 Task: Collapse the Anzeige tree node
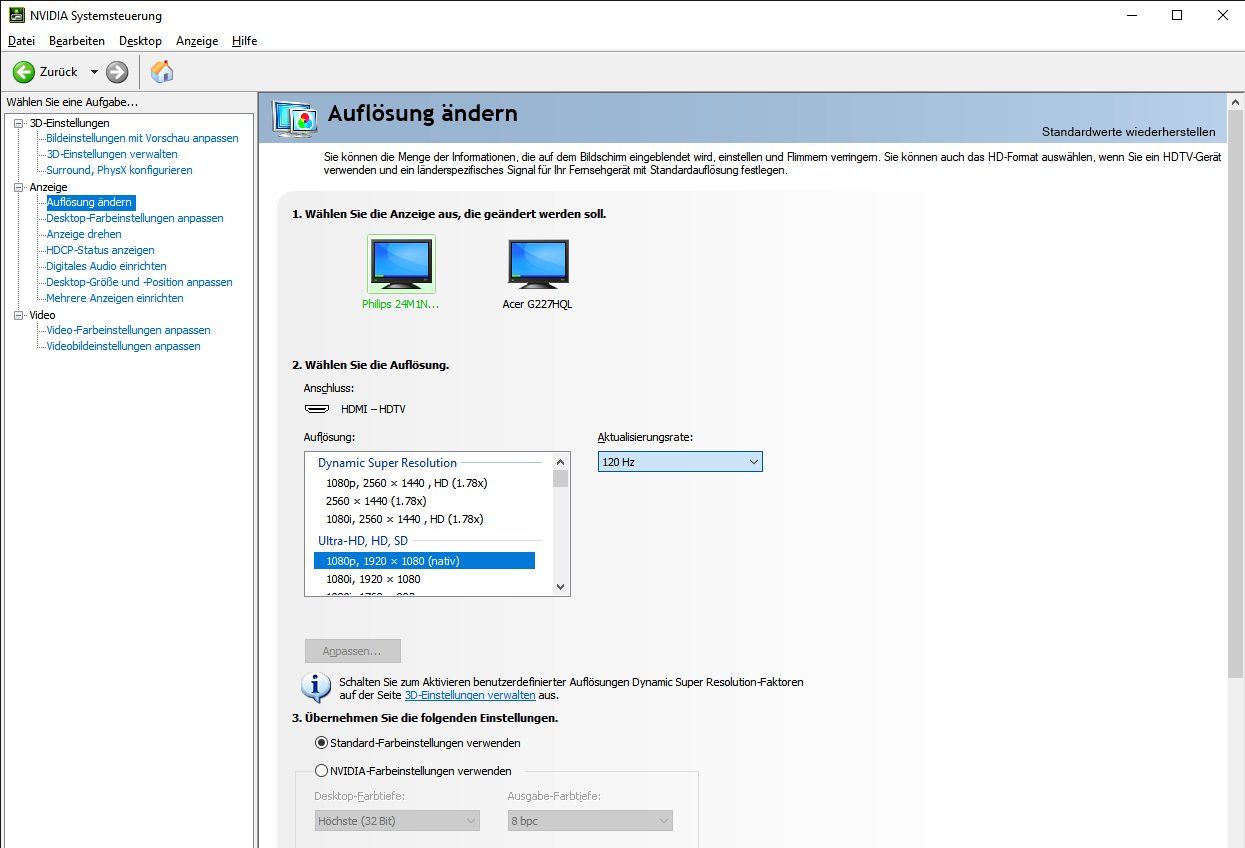pyautogui.click(x=19, y=187)
